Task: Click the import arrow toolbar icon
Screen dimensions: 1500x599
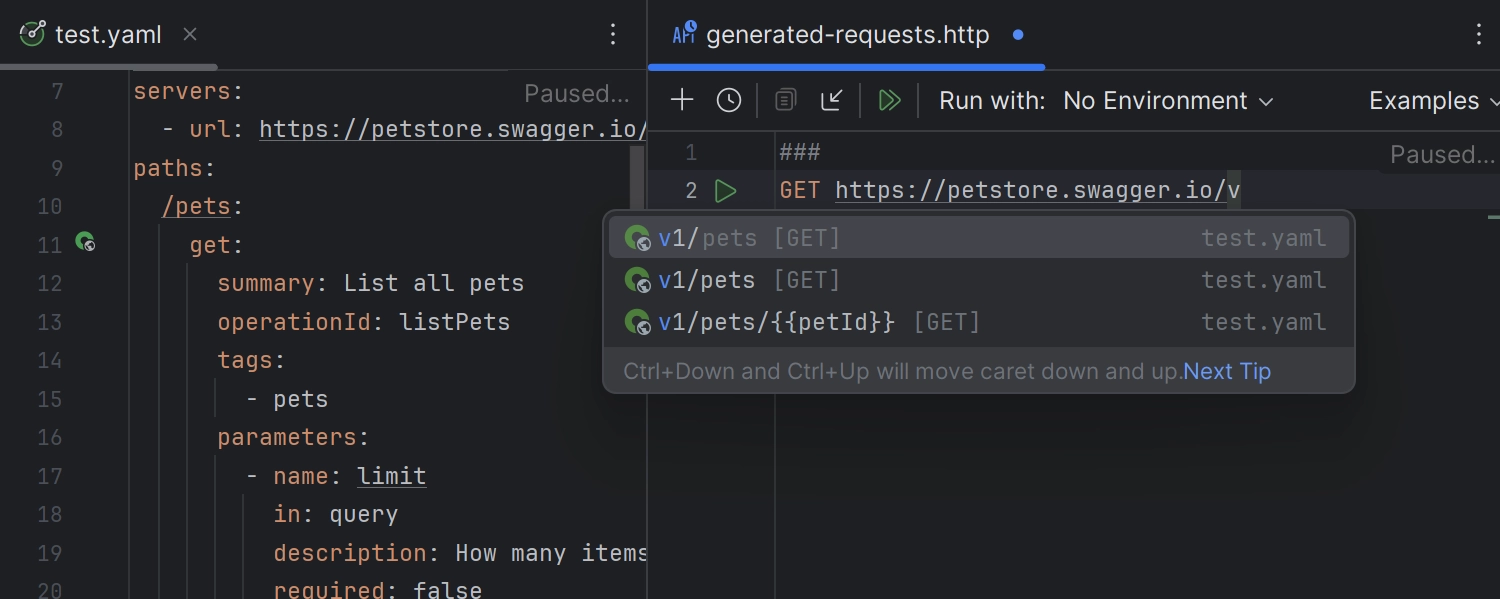Action: coord(832,100)
